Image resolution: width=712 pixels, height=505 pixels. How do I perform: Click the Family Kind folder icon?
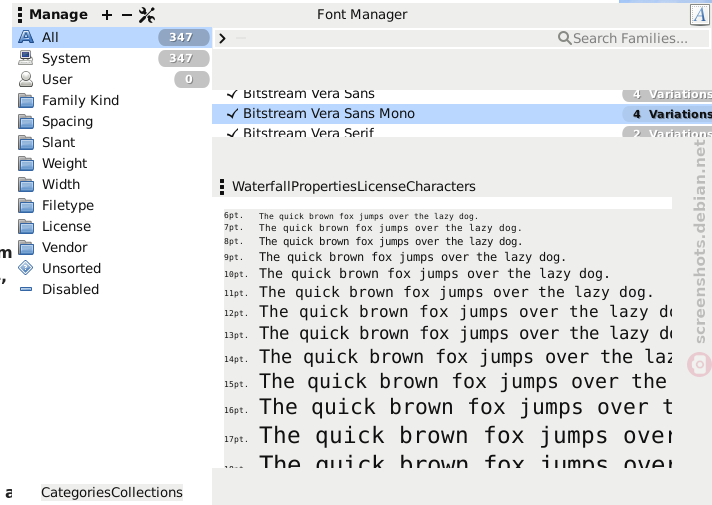pyautogui.click(x=26, y=100)
